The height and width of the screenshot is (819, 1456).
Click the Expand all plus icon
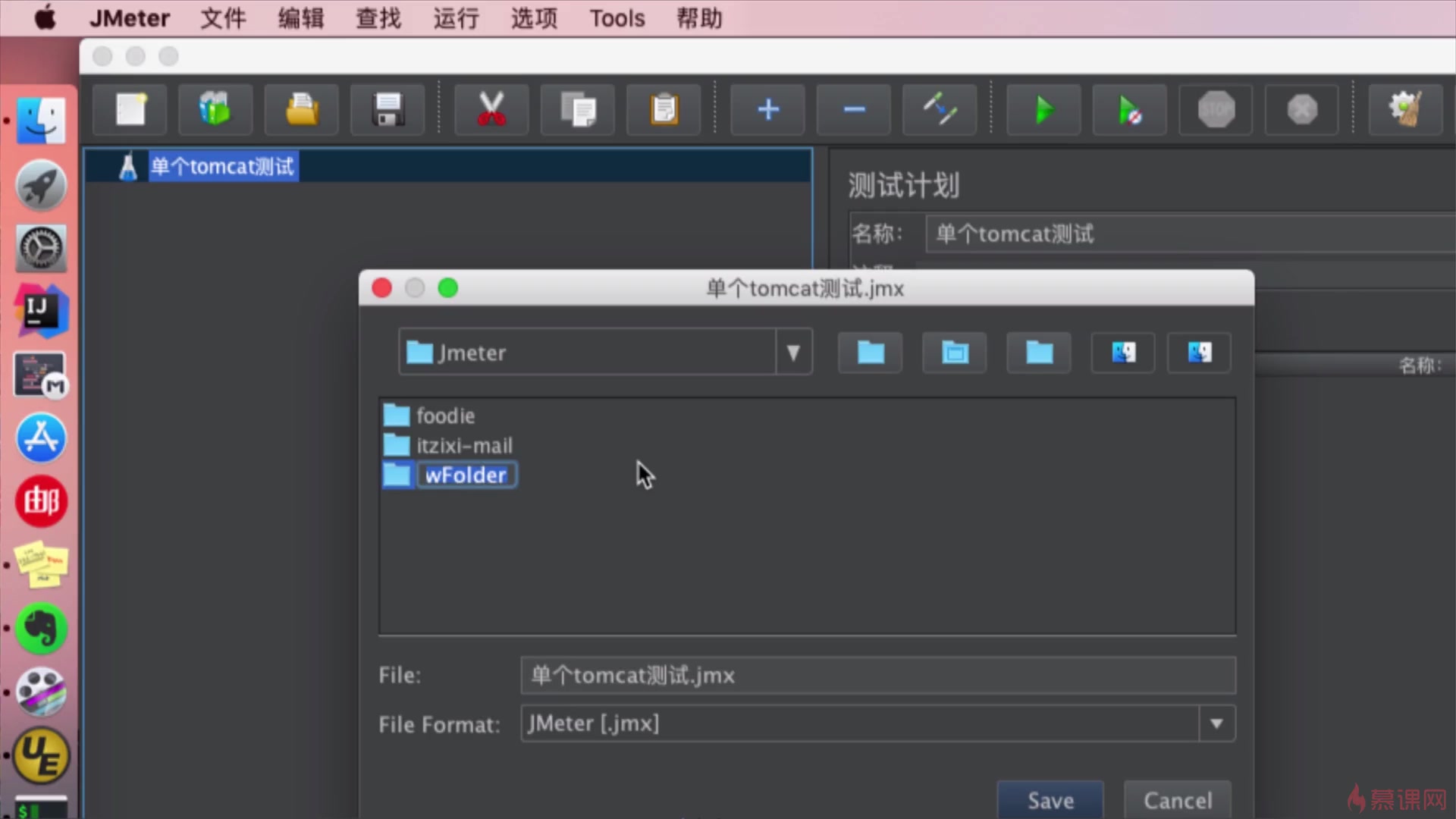(767, 110)
